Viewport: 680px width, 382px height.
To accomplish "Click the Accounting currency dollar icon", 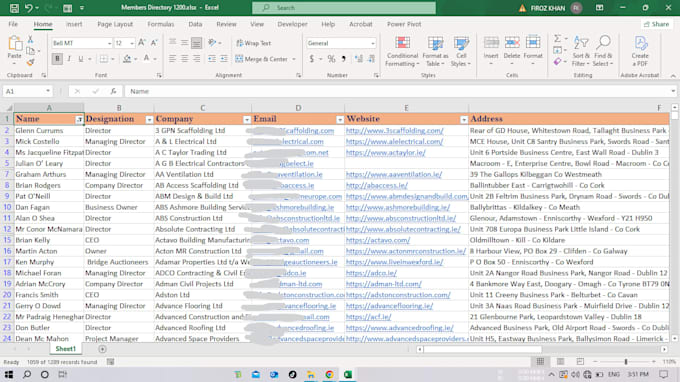I will tap(311, 59).
